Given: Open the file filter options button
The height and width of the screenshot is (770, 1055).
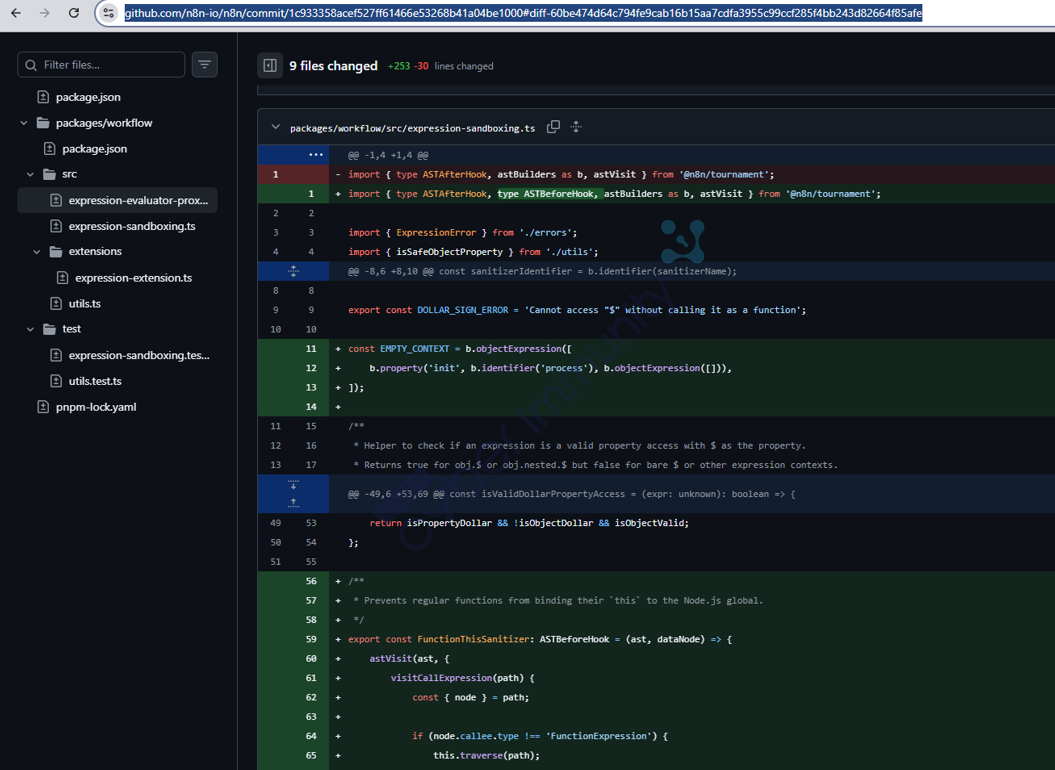Looking at the screenshot, I should [x=205, y=65].
